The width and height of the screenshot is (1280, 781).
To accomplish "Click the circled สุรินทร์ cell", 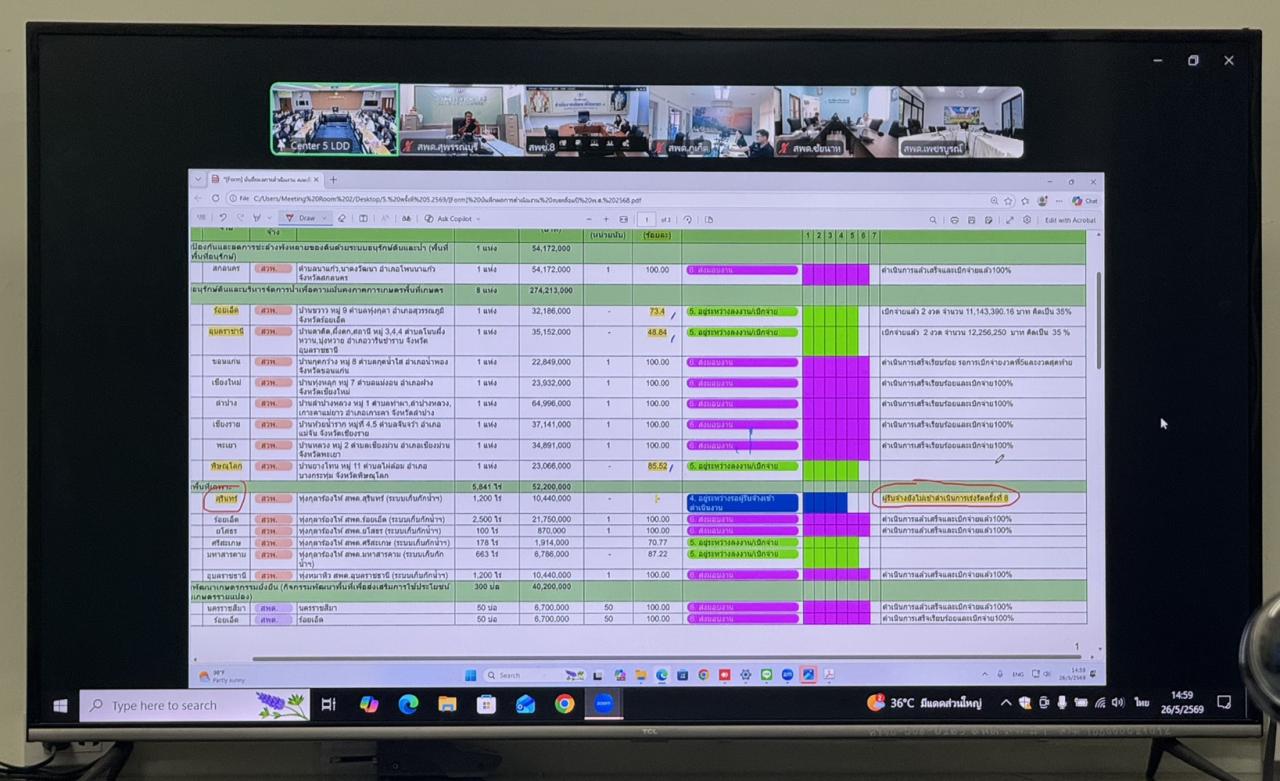I will (225, 497).
